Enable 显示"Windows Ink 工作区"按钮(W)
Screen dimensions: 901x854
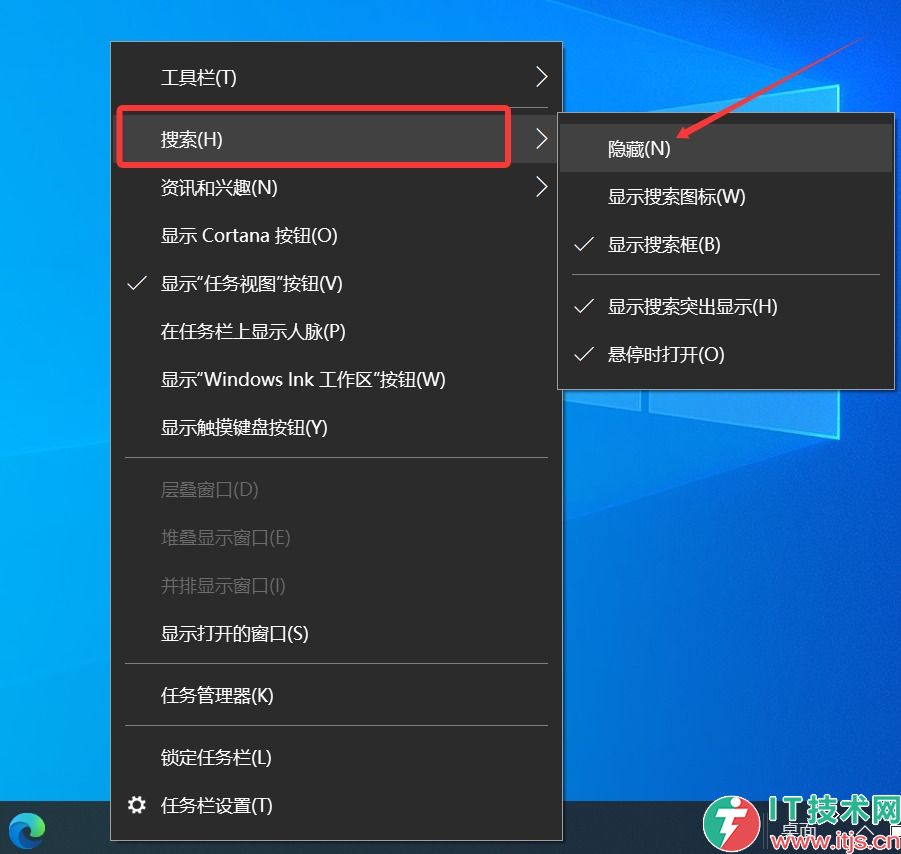click(x=303, y=380)
